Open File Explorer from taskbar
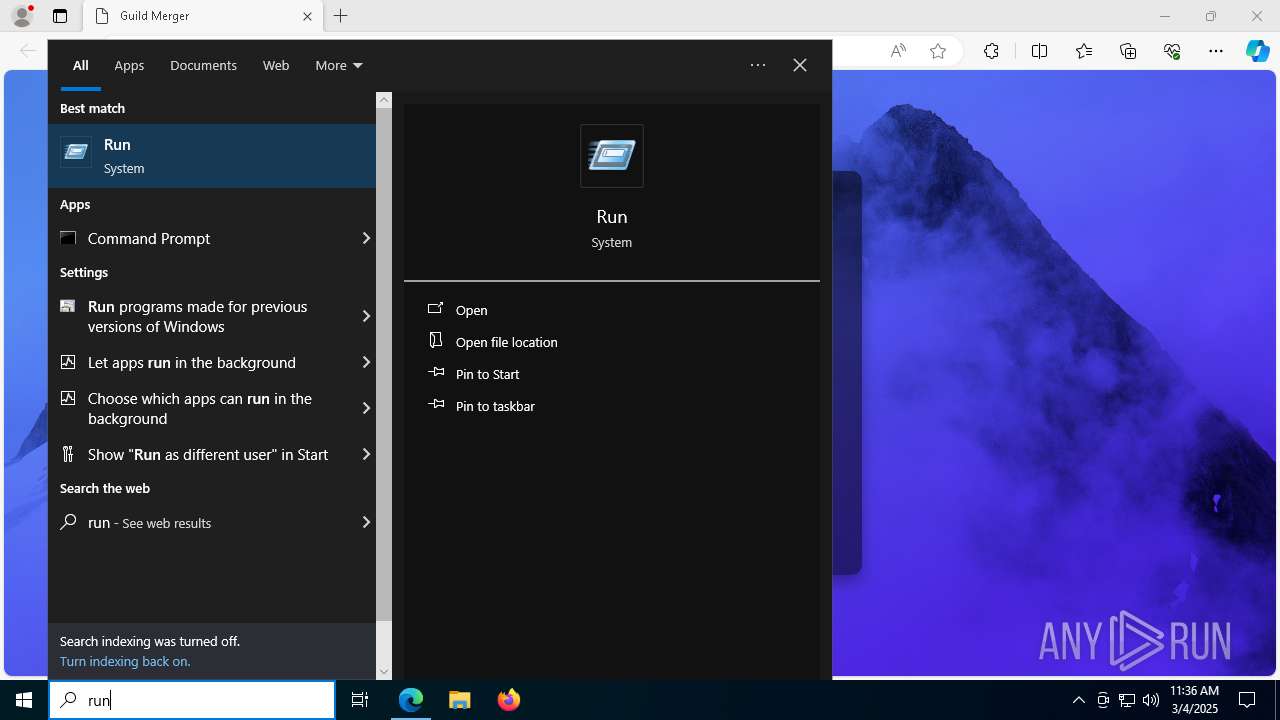Image resolution: width=1280 pixels, height=720 pixels. (x=460, y=700)
